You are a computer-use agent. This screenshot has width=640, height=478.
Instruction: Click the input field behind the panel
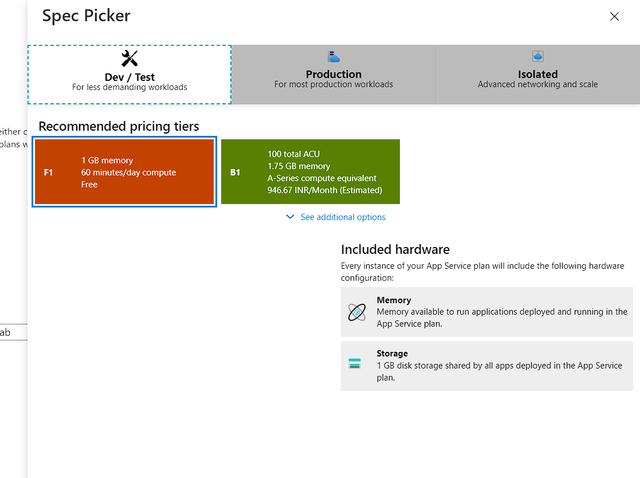coord(13,332)
